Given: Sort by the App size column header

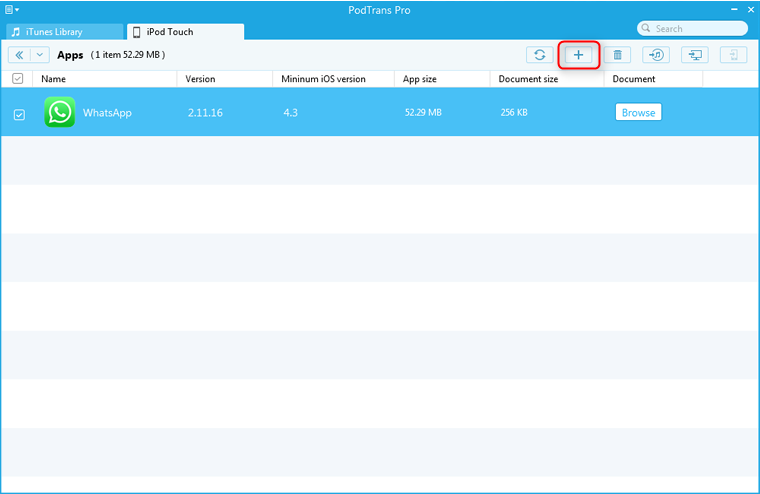Looking at the screenshot, I should point(442,79).
